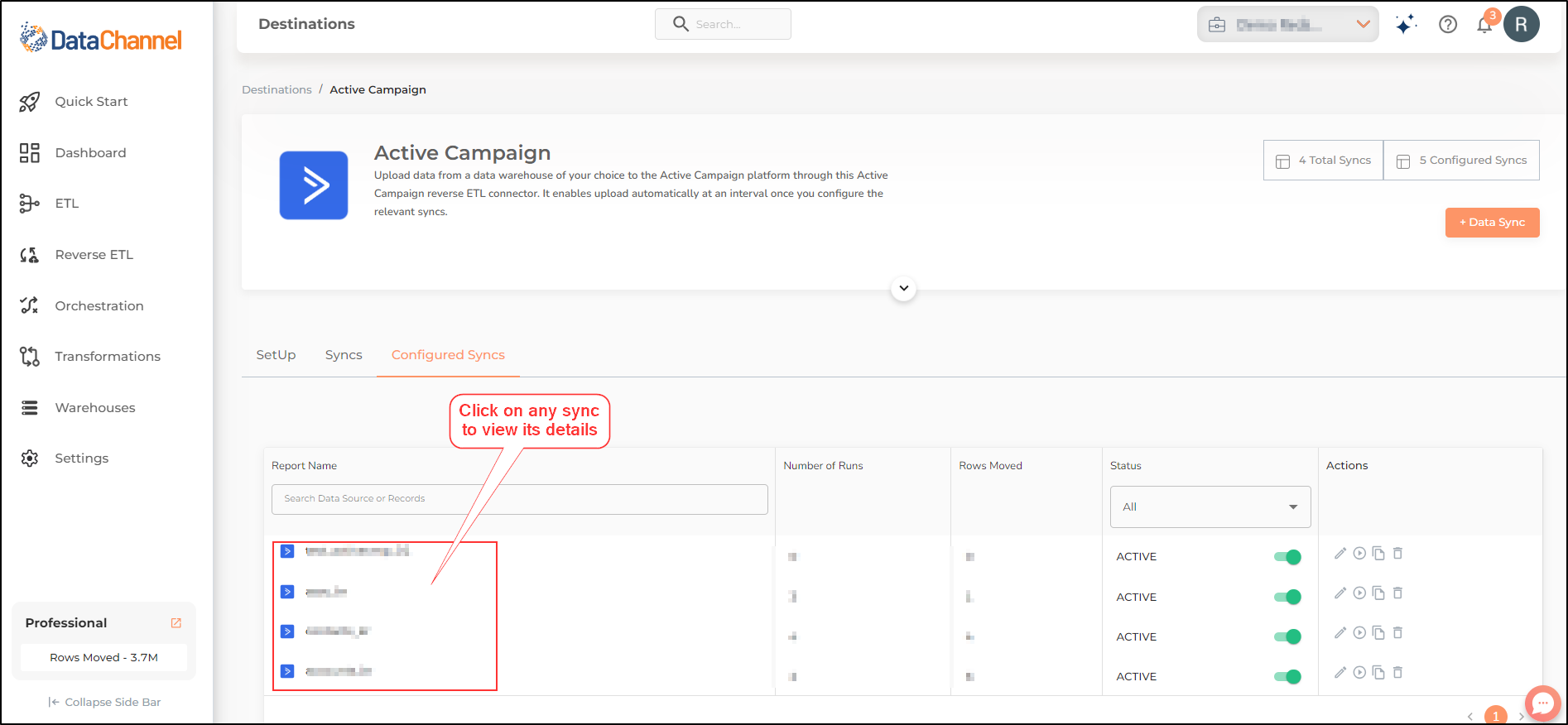Go back via Destinations breadcrumb link

[x=277, y=89]
